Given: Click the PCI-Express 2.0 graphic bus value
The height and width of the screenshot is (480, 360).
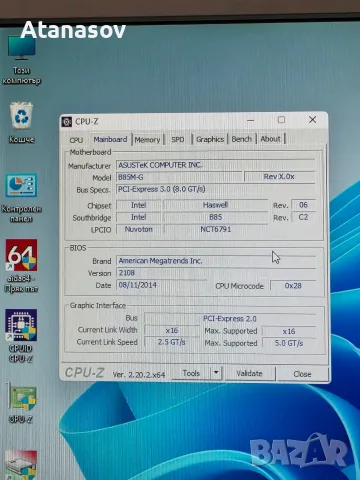Looking at the screenshot, I should click(230, 319).
